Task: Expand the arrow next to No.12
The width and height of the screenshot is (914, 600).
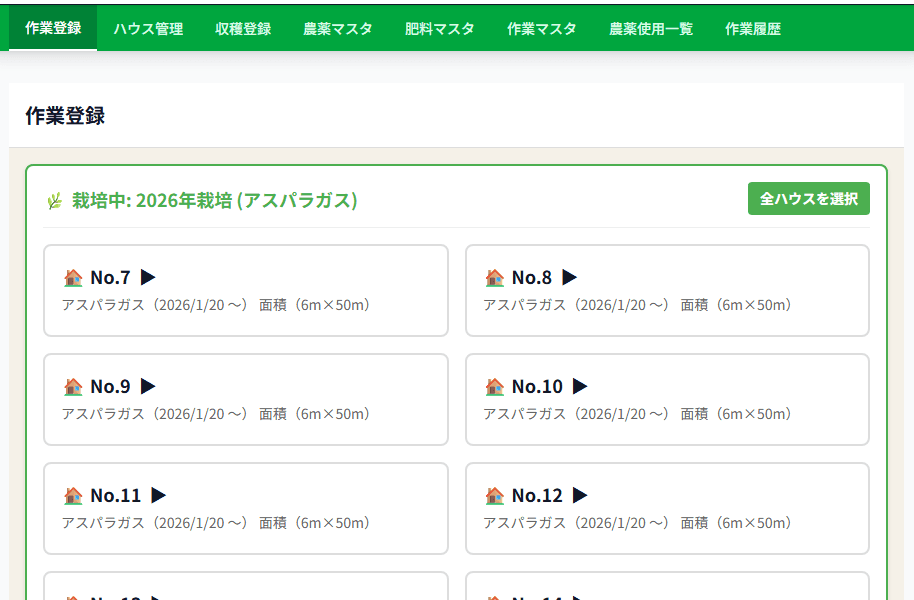Action: pos(578,495)
